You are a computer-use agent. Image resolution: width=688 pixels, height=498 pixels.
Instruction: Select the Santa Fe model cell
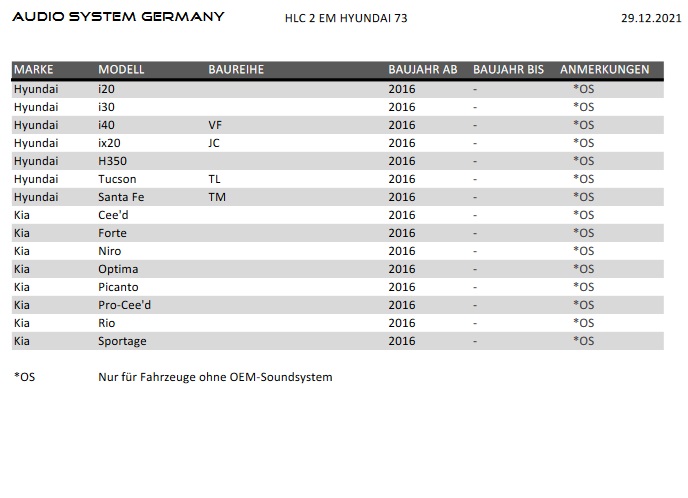pyautogui.click(x=121, y=197)
